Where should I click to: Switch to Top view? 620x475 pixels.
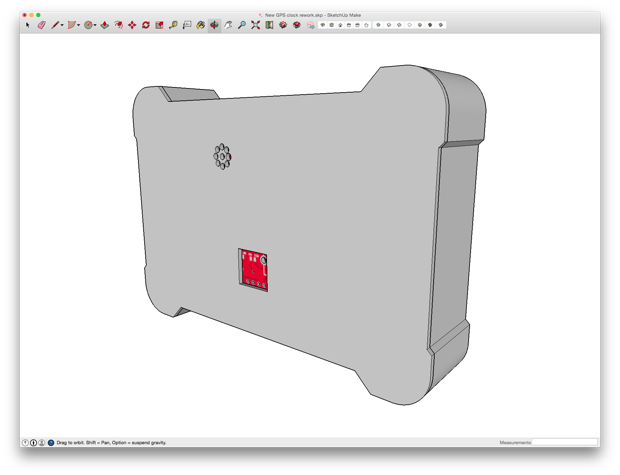click(331, 25)
